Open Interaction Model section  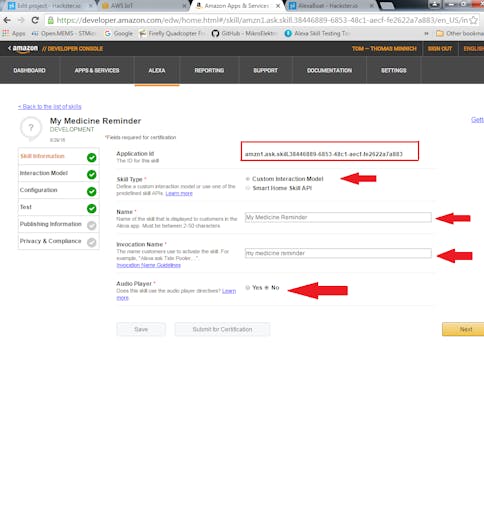tap(59, 173)
